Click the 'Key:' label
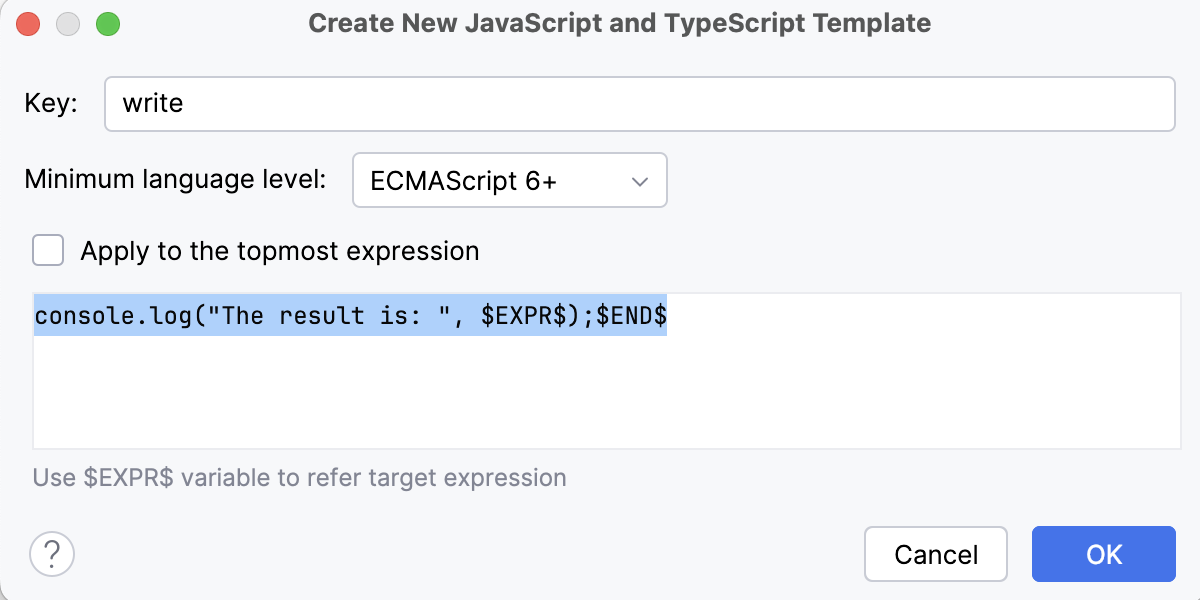Viewport: 1200px width, 600px height. (50, 103)
